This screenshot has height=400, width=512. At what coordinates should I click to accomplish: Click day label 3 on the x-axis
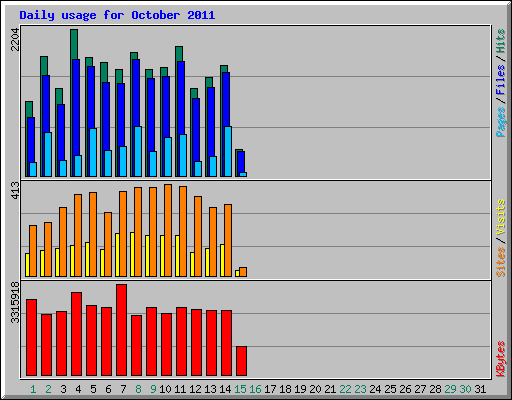(x=63, y=389)
